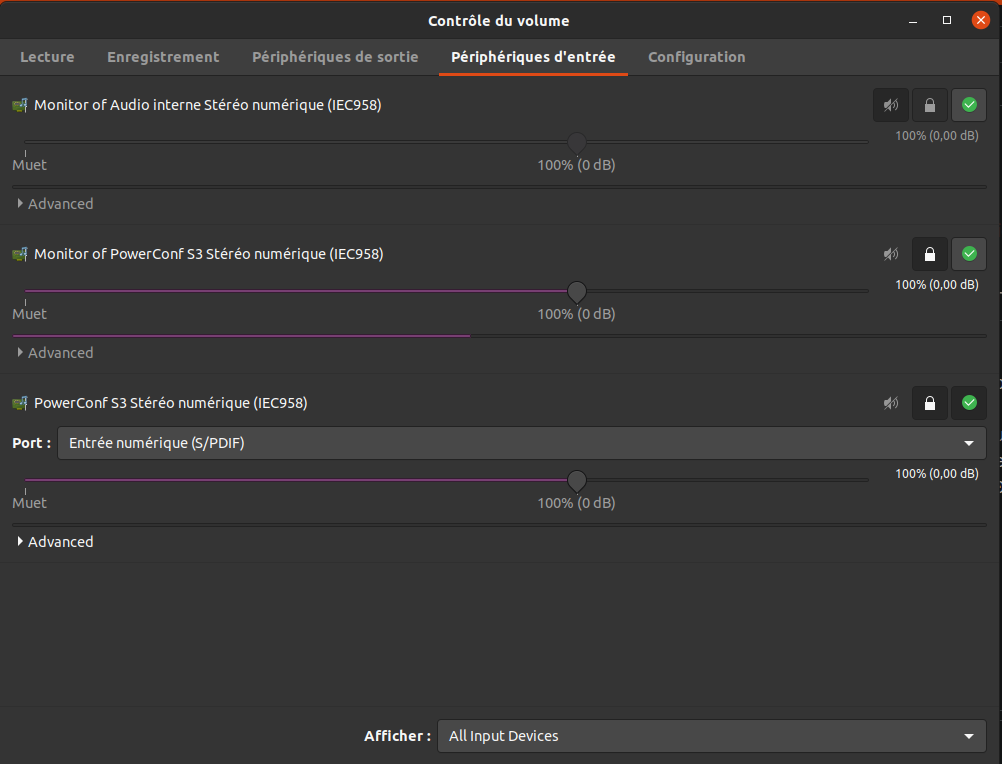Set PowerConf S3 Stéréo numérique as fallback device
1002x764 pixels.
coord(968,403)
